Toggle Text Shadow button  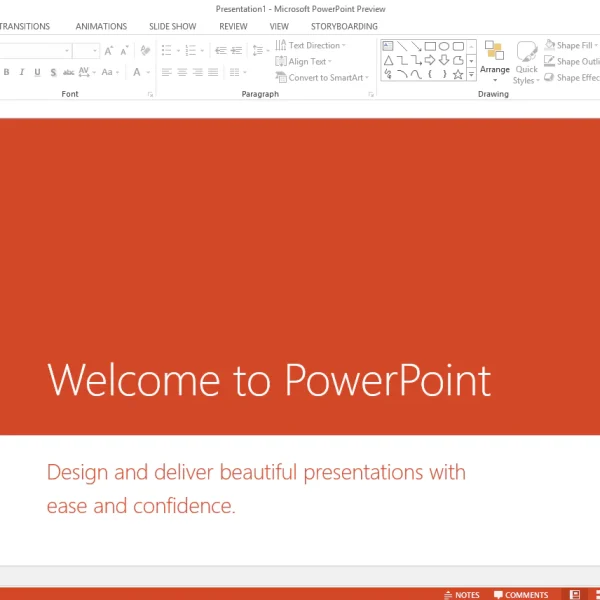click(x=53, y=72)
